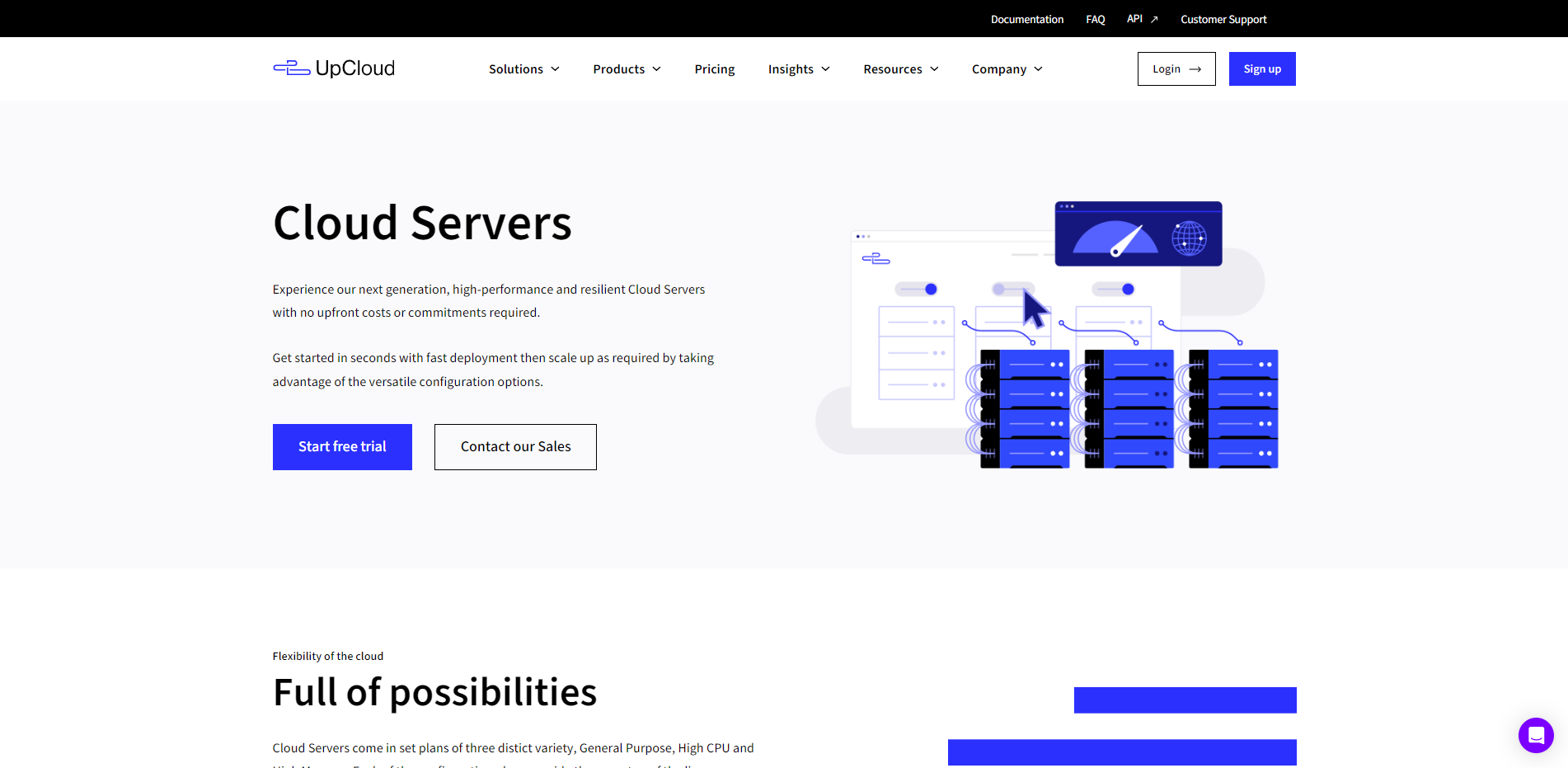Screen dimensions: 1568x768
Task: Open the FAQ link
Action: [x=1096, y=19]
